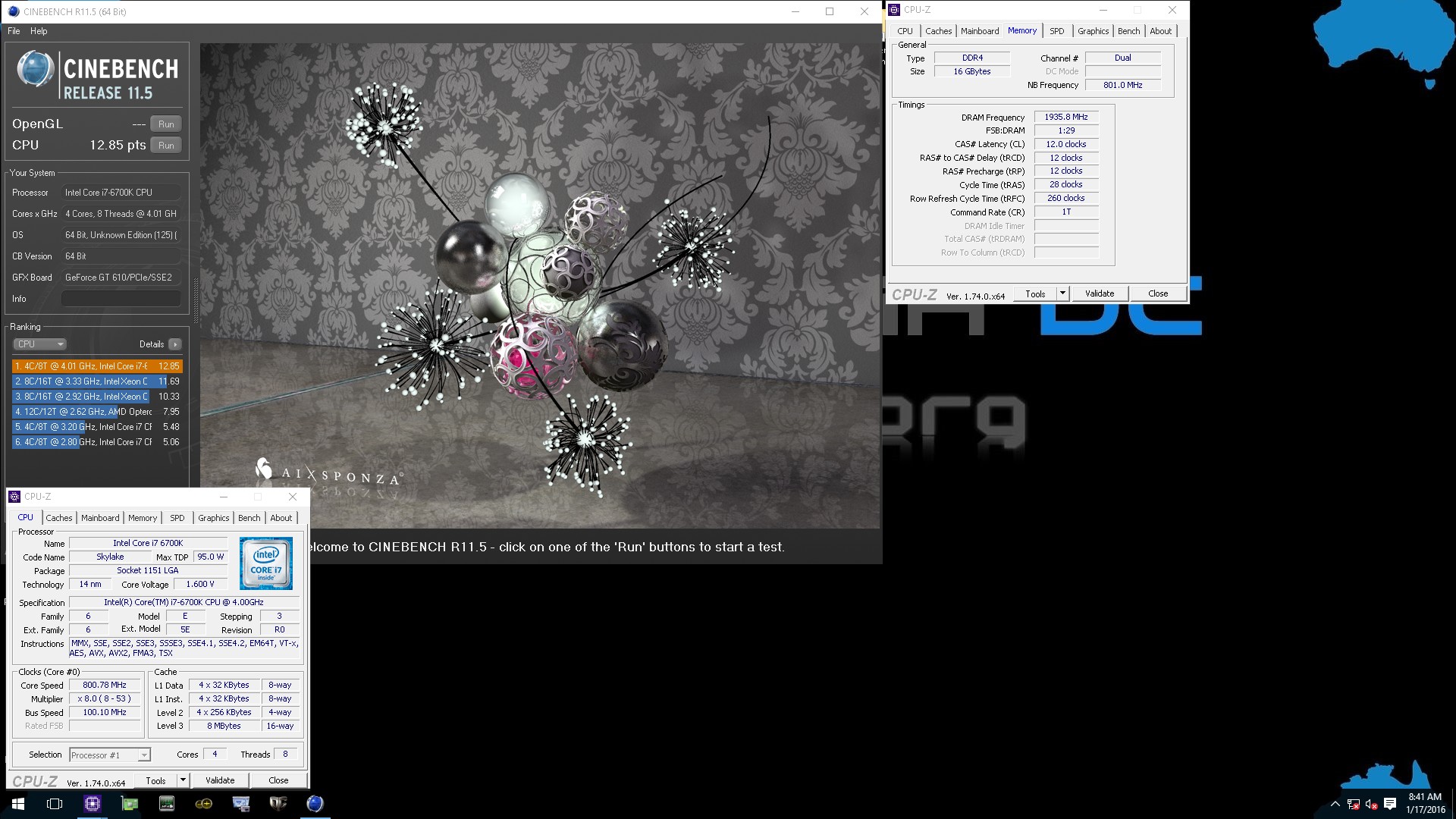Select ranking entry 6 scoring 5.06
1456x819 pixels.
point(97,442)
